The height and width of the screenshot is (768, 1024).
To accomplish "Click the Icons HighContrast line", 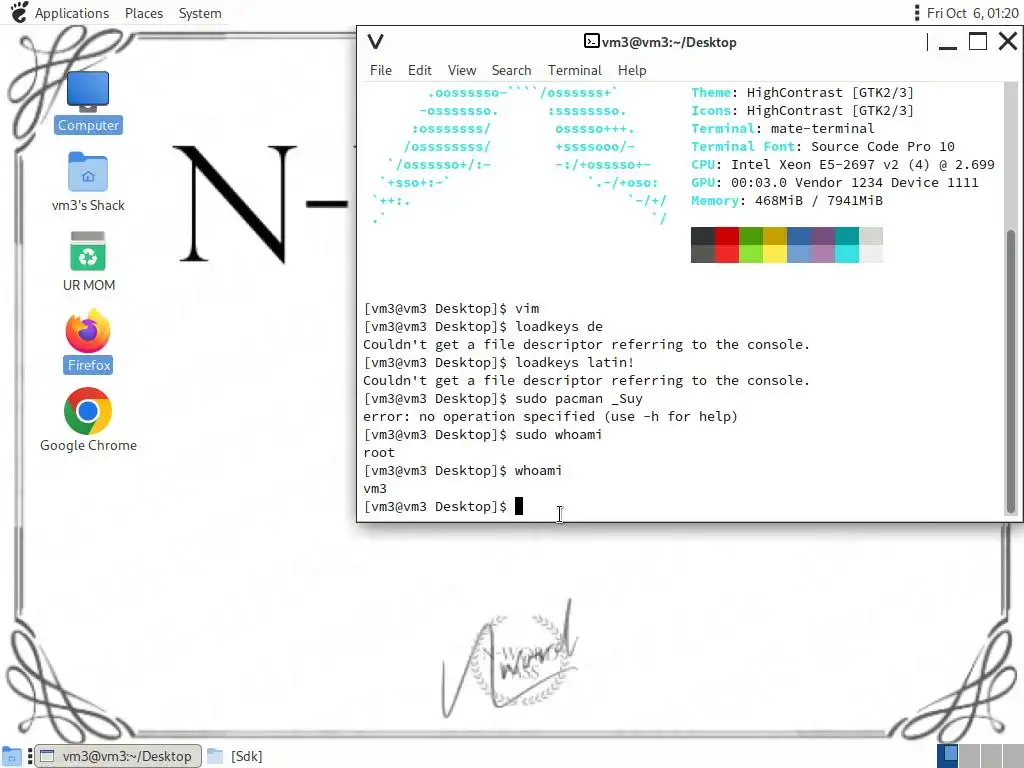I will point(803,110).
